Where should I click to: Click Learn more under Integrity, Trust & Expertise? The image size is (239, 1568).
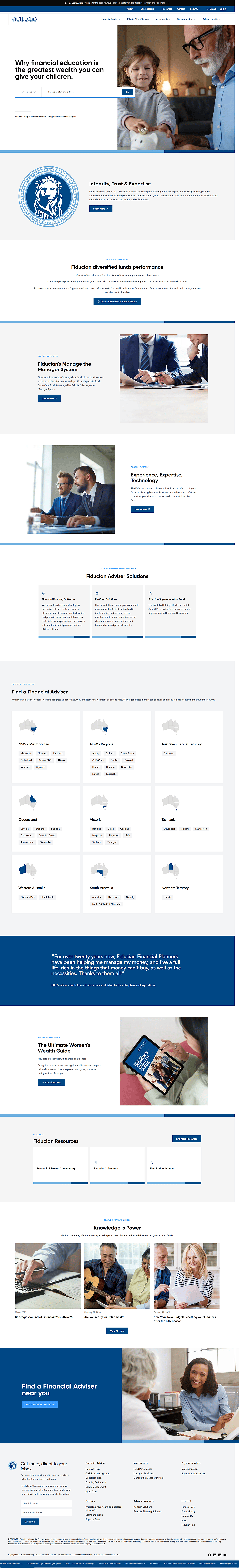(101, 209)
